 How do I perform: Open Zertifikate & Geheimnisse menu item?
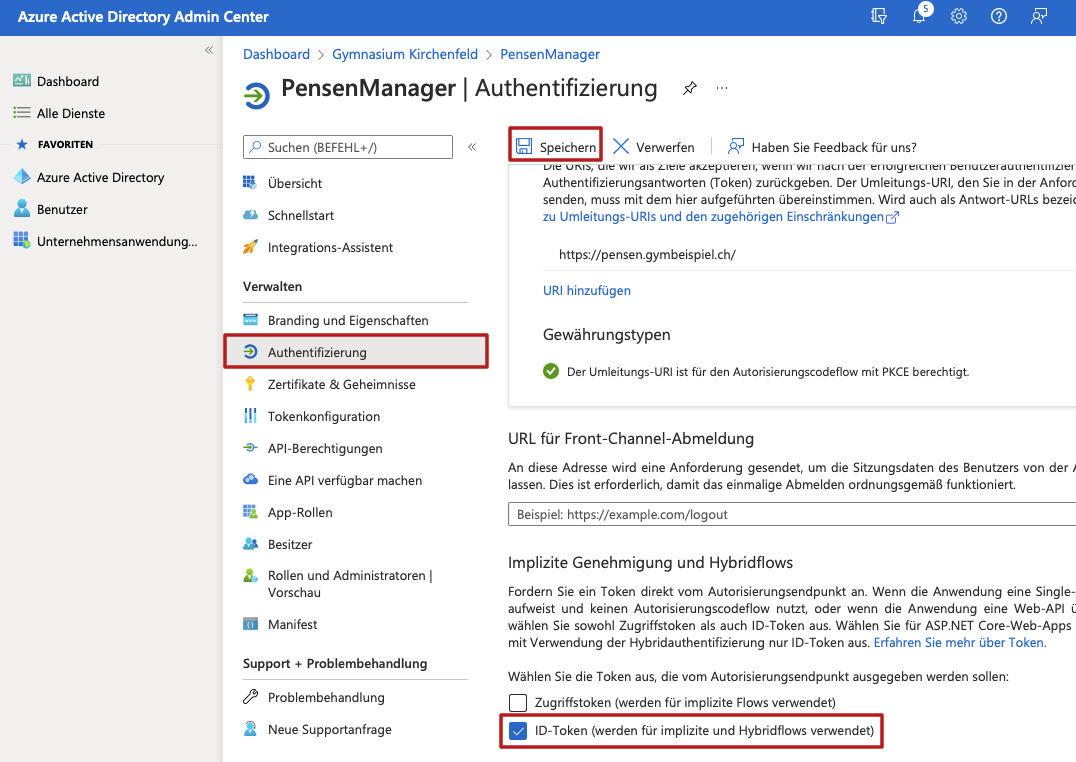[341, 384]
